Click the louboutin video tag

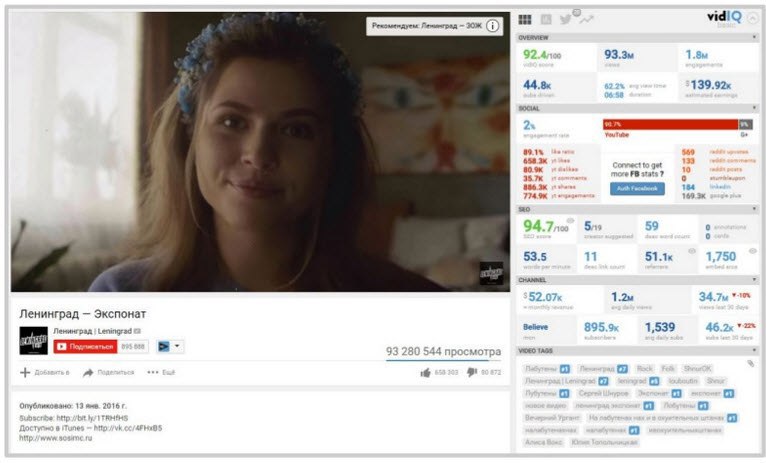(683, 381)
